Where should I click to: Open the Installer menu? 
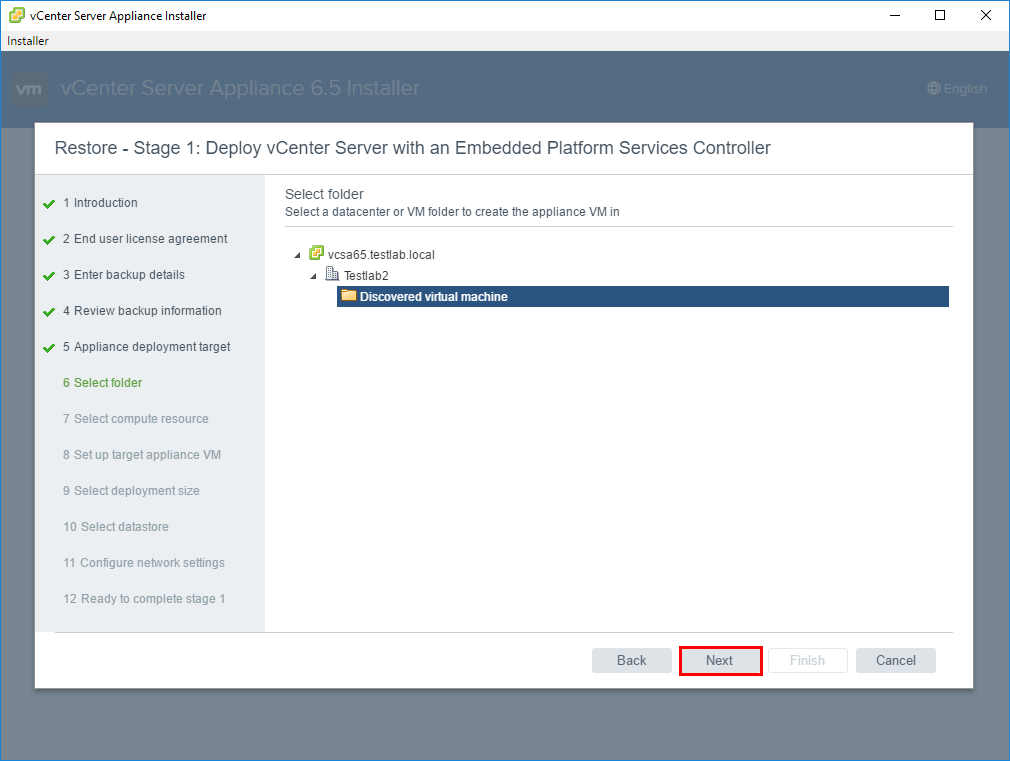click(28, 41)
